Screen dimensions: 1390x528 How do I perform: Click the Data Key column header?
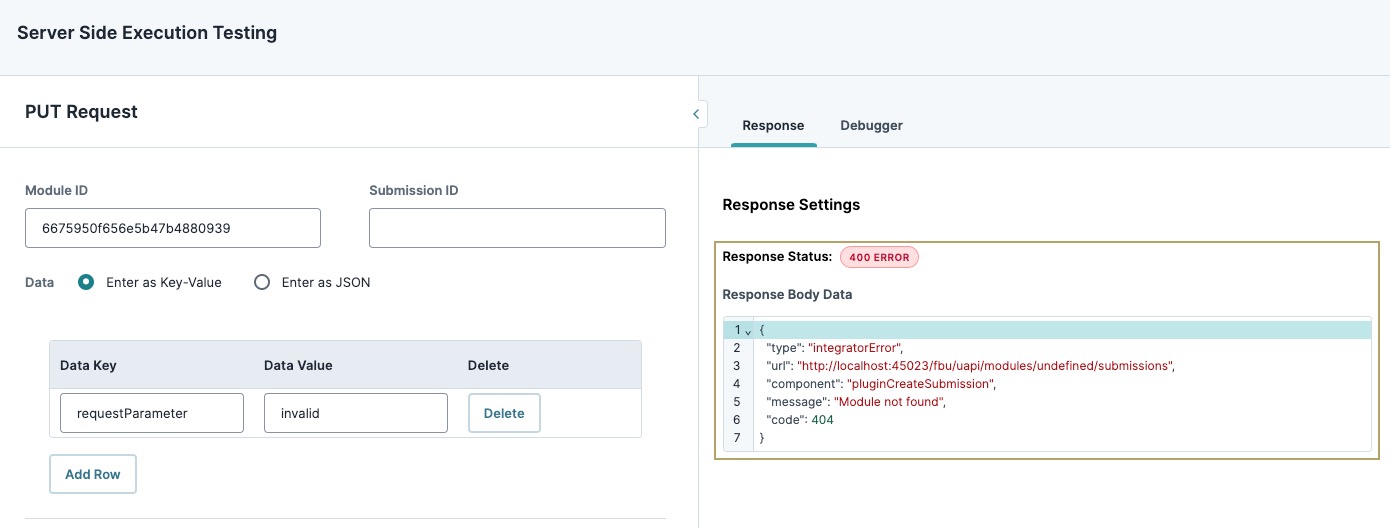click(x=88, y=365)
